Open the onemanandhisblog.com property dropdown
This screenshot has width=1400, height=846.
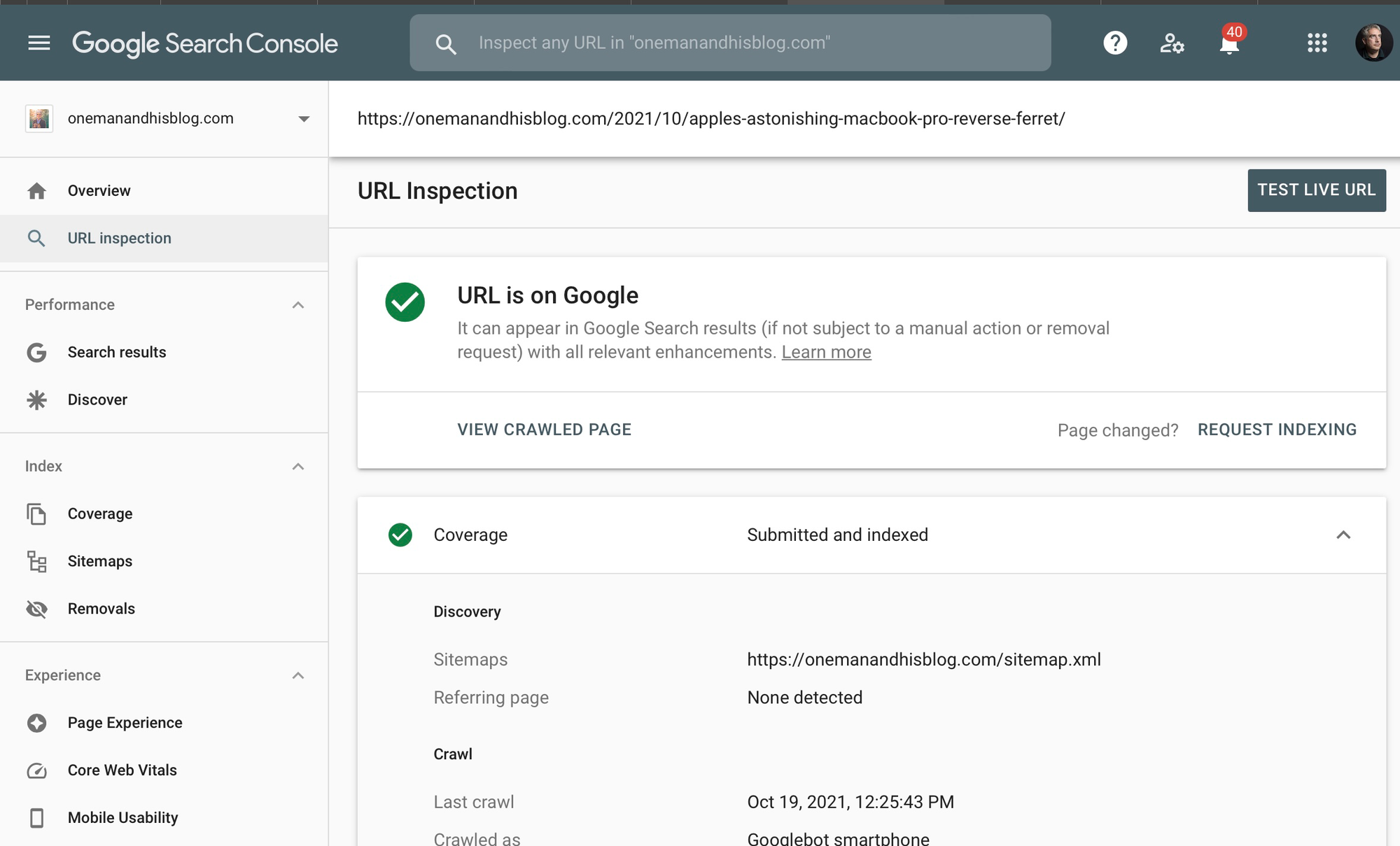click(x=303, y=119)
